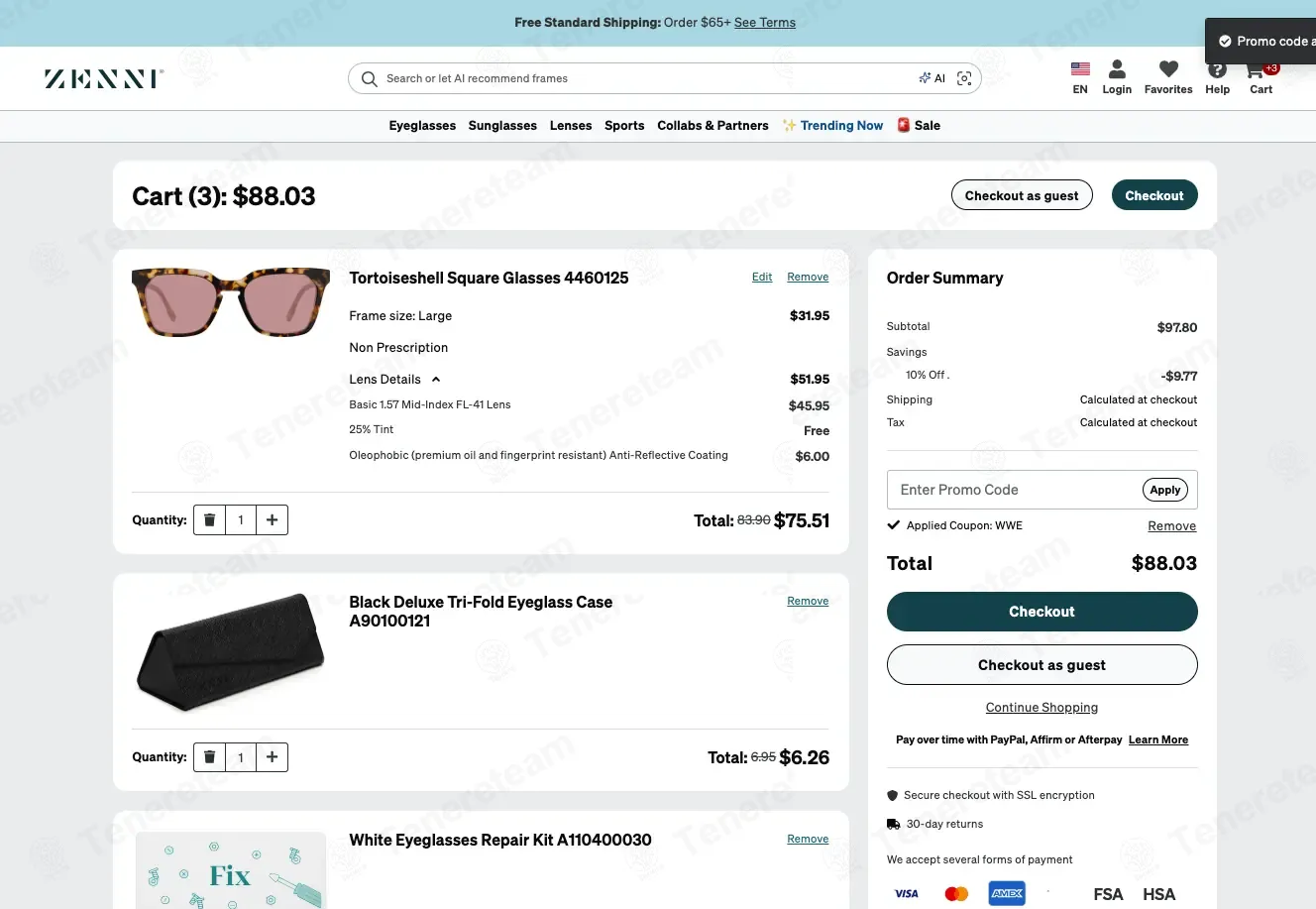The width and height of the screenshot is (1316, 909).
Task: Open Tortoiseshell Square Glasses 4460125 title
Action: [x=489, y=279]
